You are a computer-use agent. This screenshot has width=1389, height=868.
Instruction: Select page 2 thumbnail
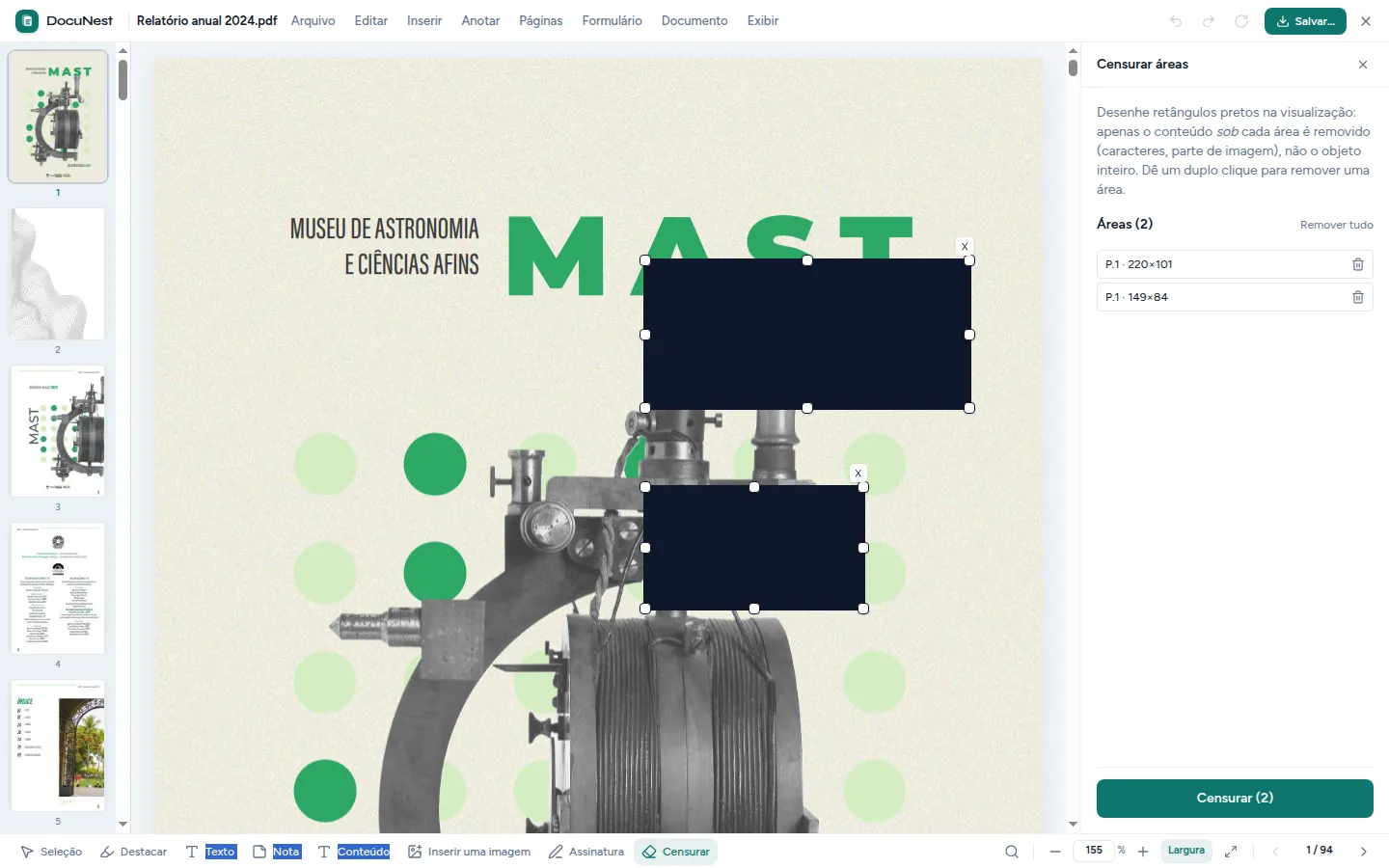click(58, 274)
